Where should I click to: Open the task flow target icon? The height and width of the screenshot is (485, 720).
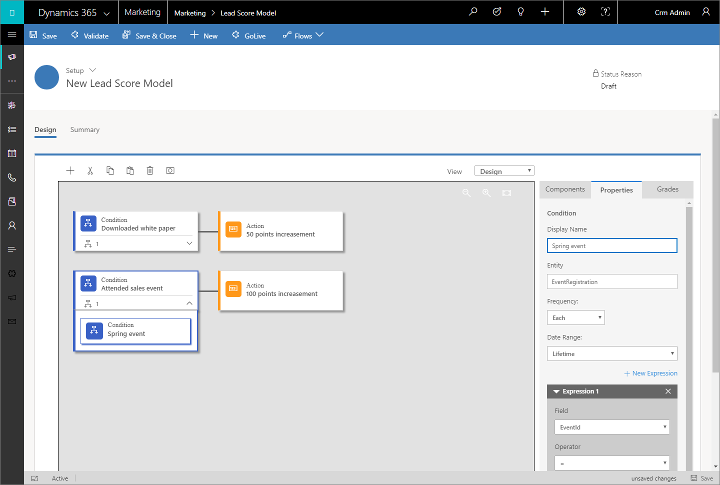pos(497,12)
